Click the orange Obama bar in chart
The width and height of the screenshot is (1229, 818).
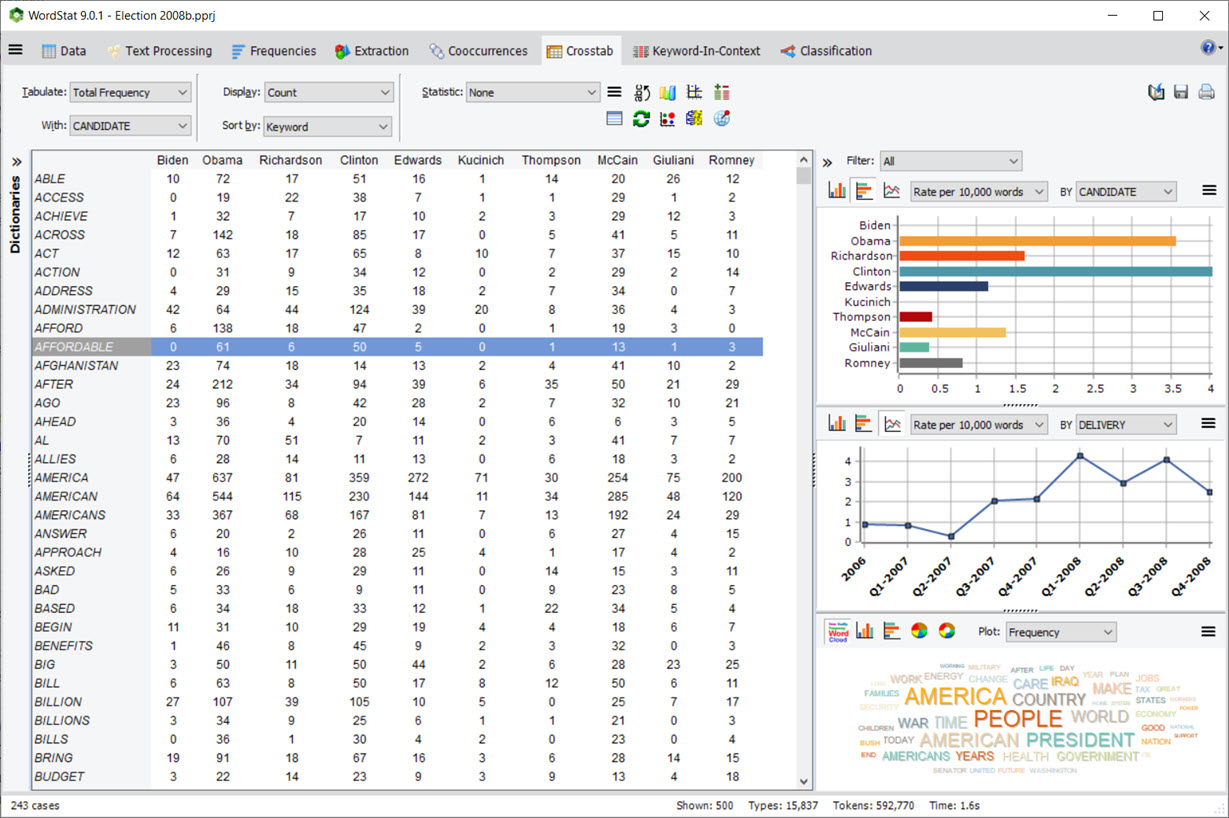click(x=1037, y=241)
